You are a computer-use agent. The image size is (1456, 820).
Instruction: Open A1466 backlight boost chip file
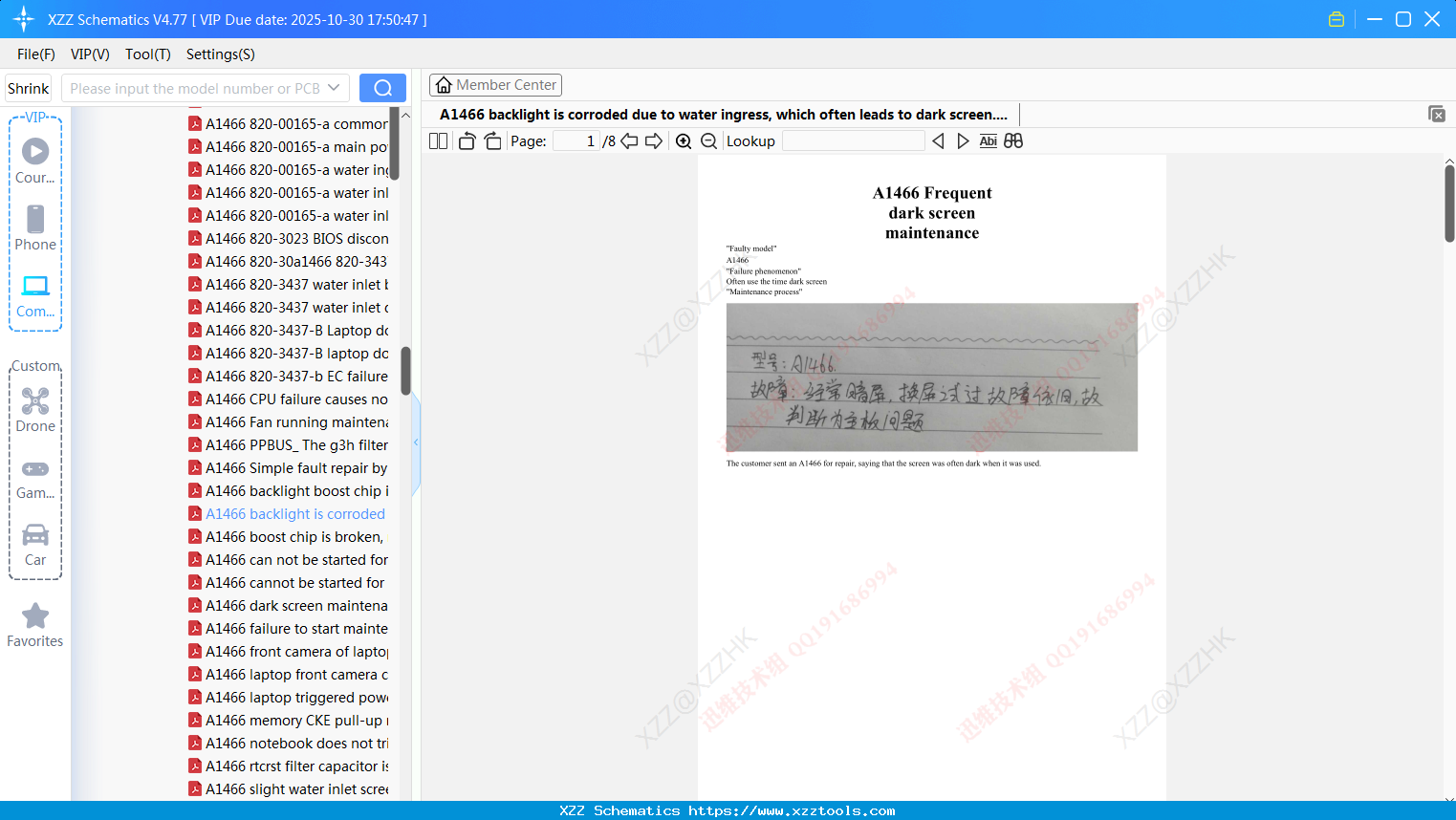(288, 491)
